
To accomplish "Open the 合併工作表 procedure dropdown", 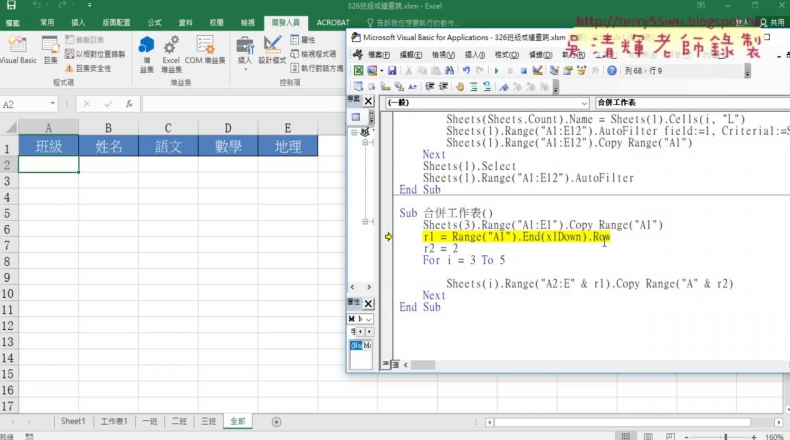I will pos(691,102).
